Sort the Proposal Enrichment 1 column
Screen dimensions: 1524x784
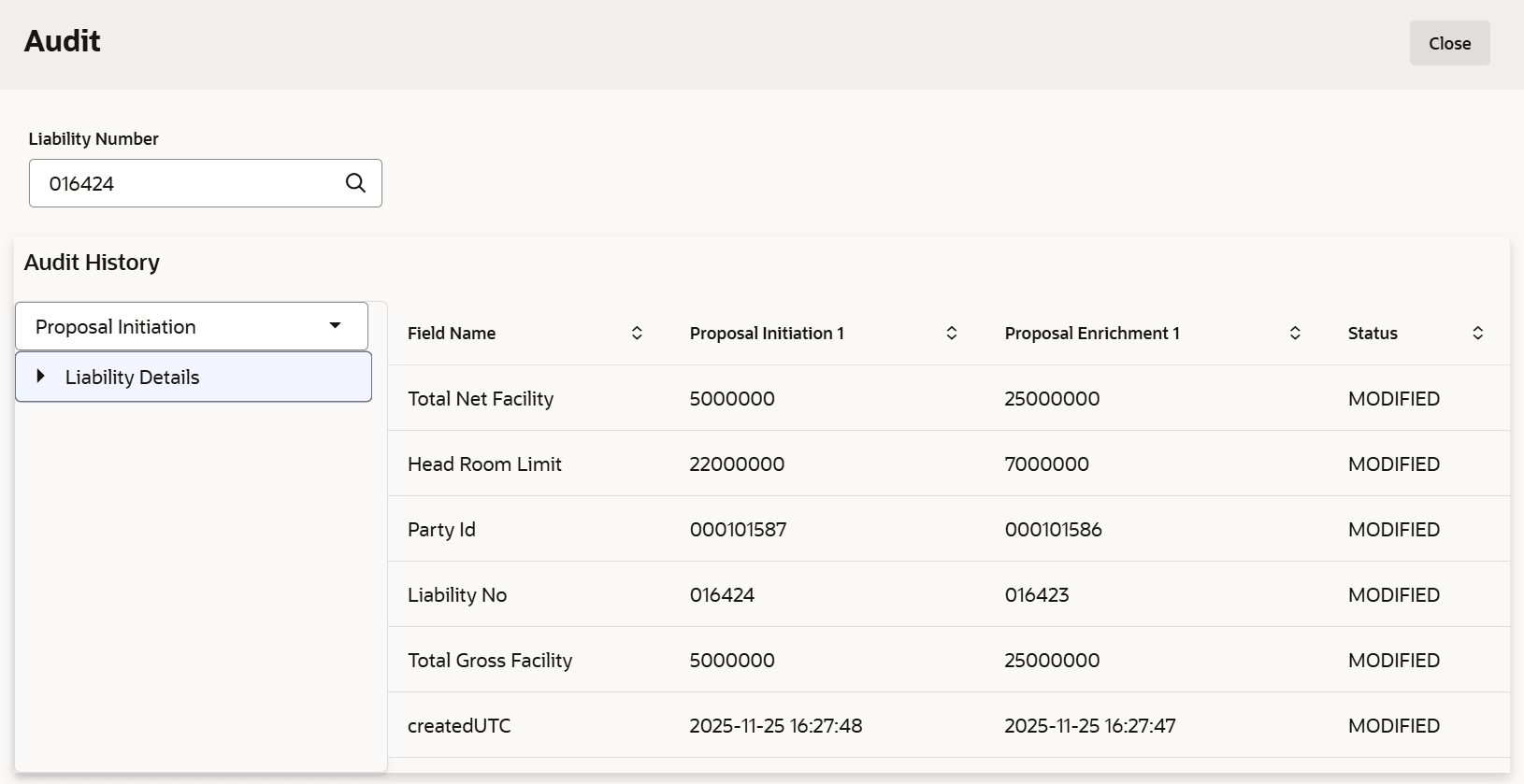(1295, 334)
